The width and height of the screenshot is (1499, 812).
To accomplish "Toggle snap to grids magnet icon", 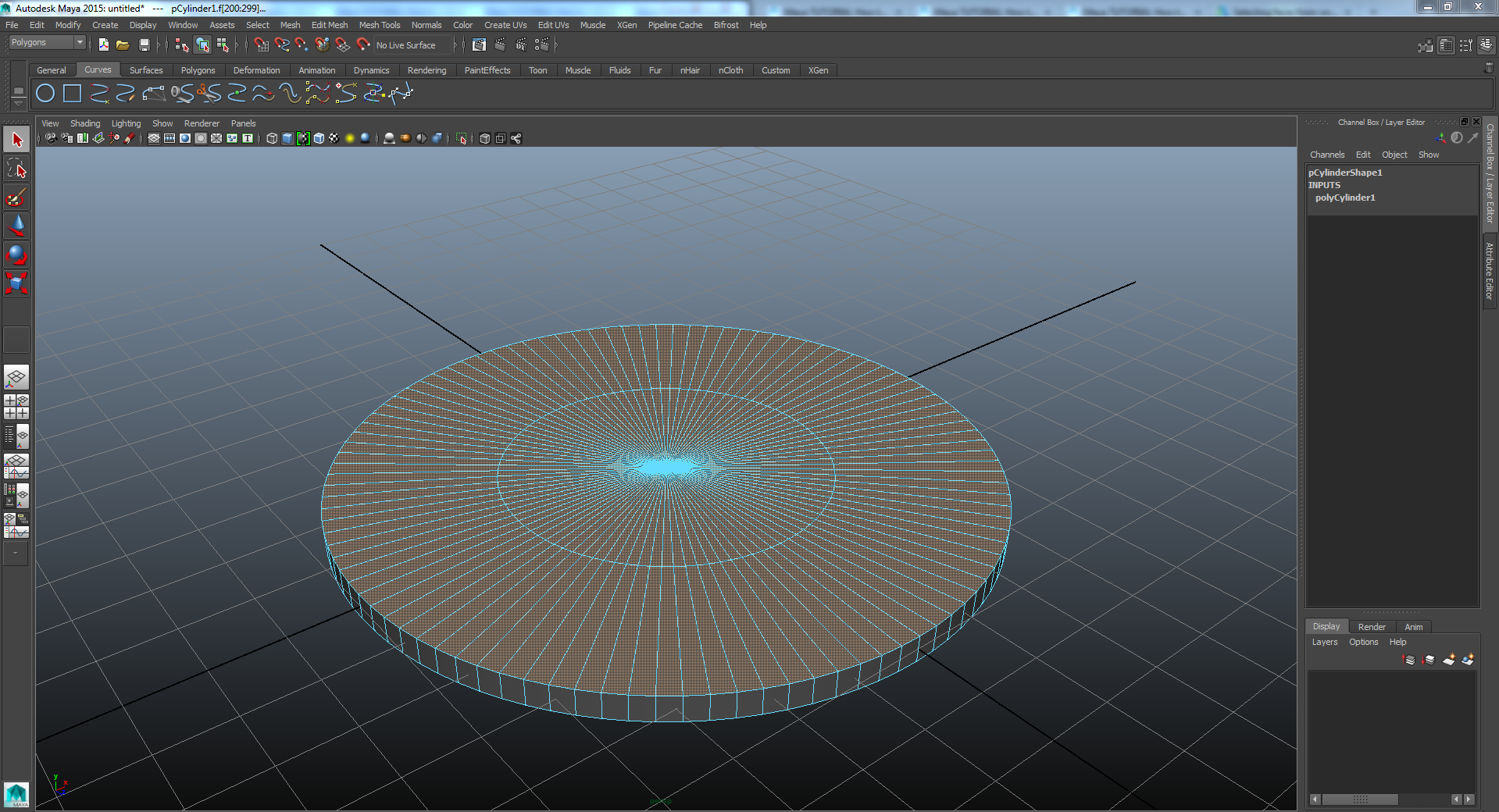I will click(x=261, y=45).
